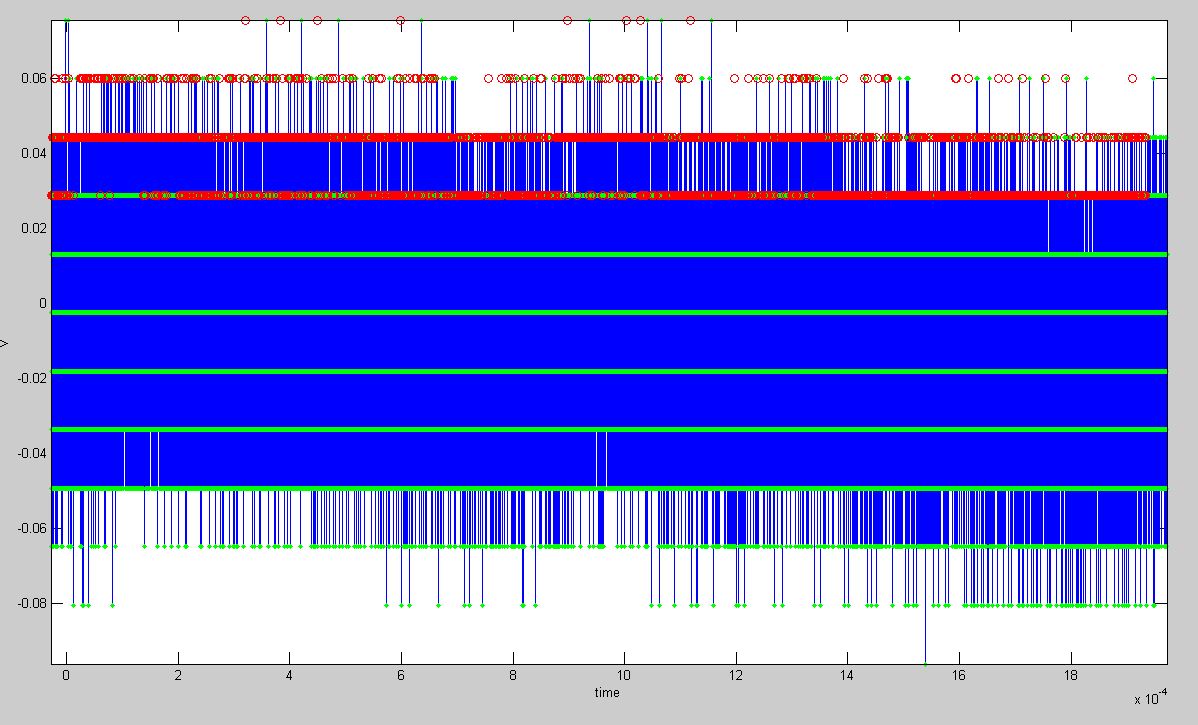
Task: Select the x-axis tick label 6
Action: (x=401, y=675)
